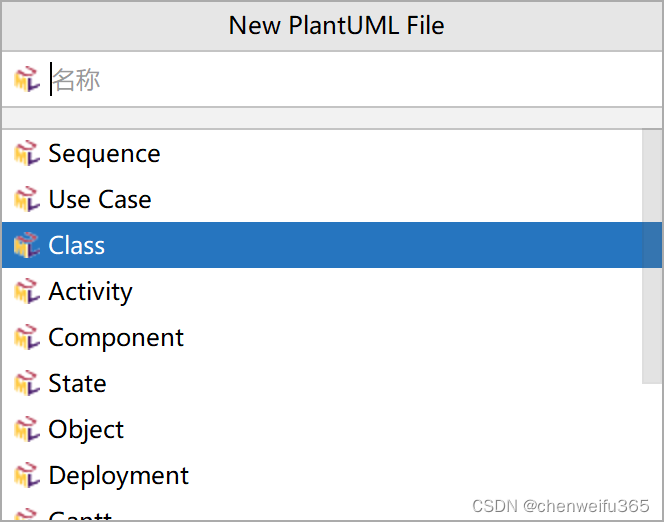Click the PlantUML icon beside Activity
Viewport: 664px width, 522px height.
click(27, 291)
